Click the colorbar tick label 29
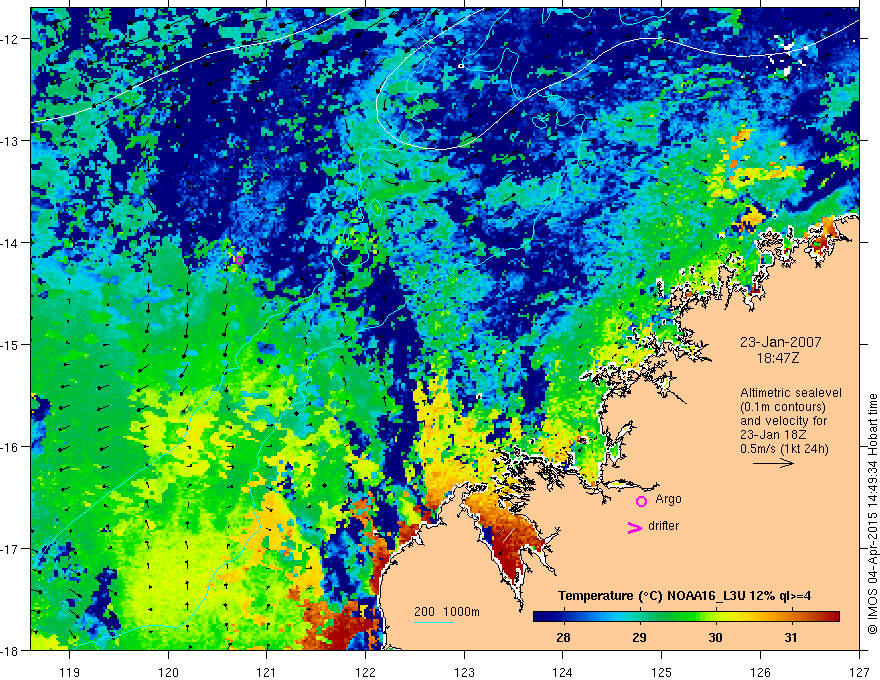 (639, 638)
